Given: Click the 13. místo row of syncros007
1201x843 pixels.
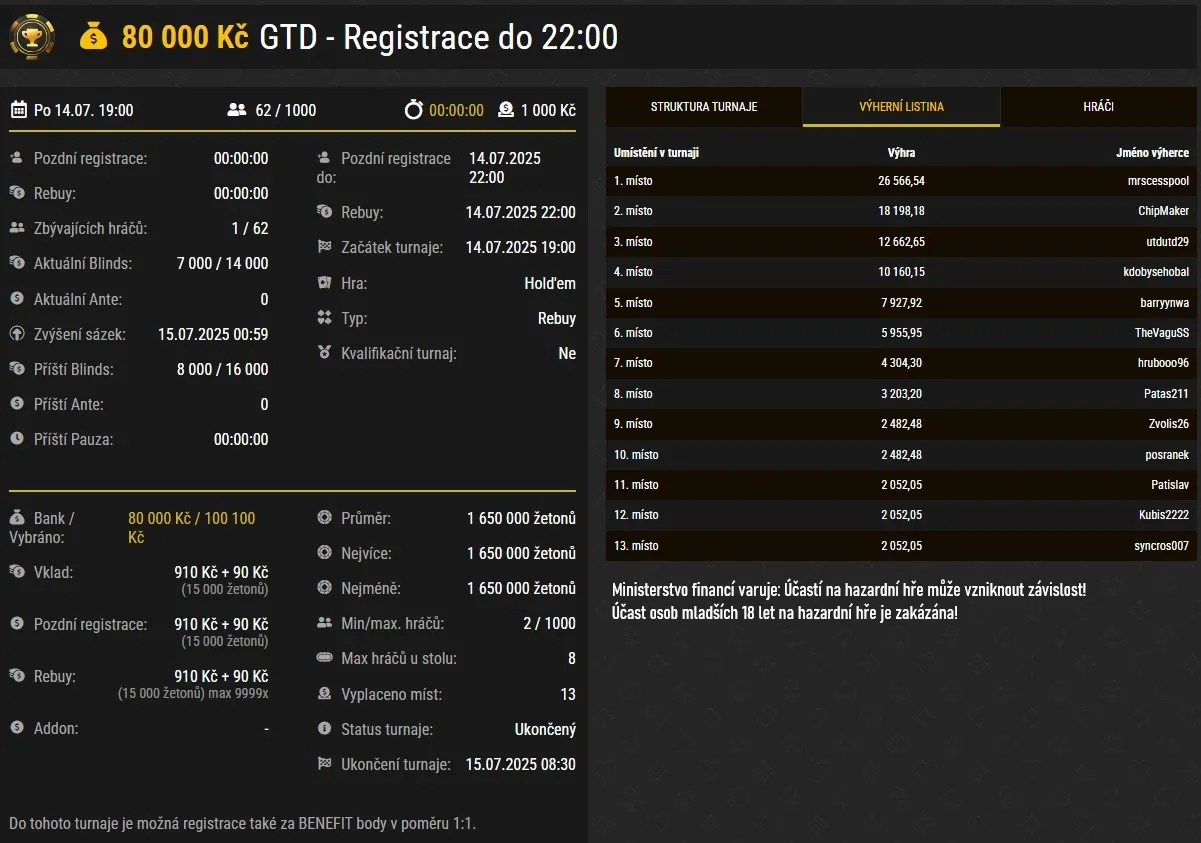Looking at the screenshot, I should coord(900,546).
